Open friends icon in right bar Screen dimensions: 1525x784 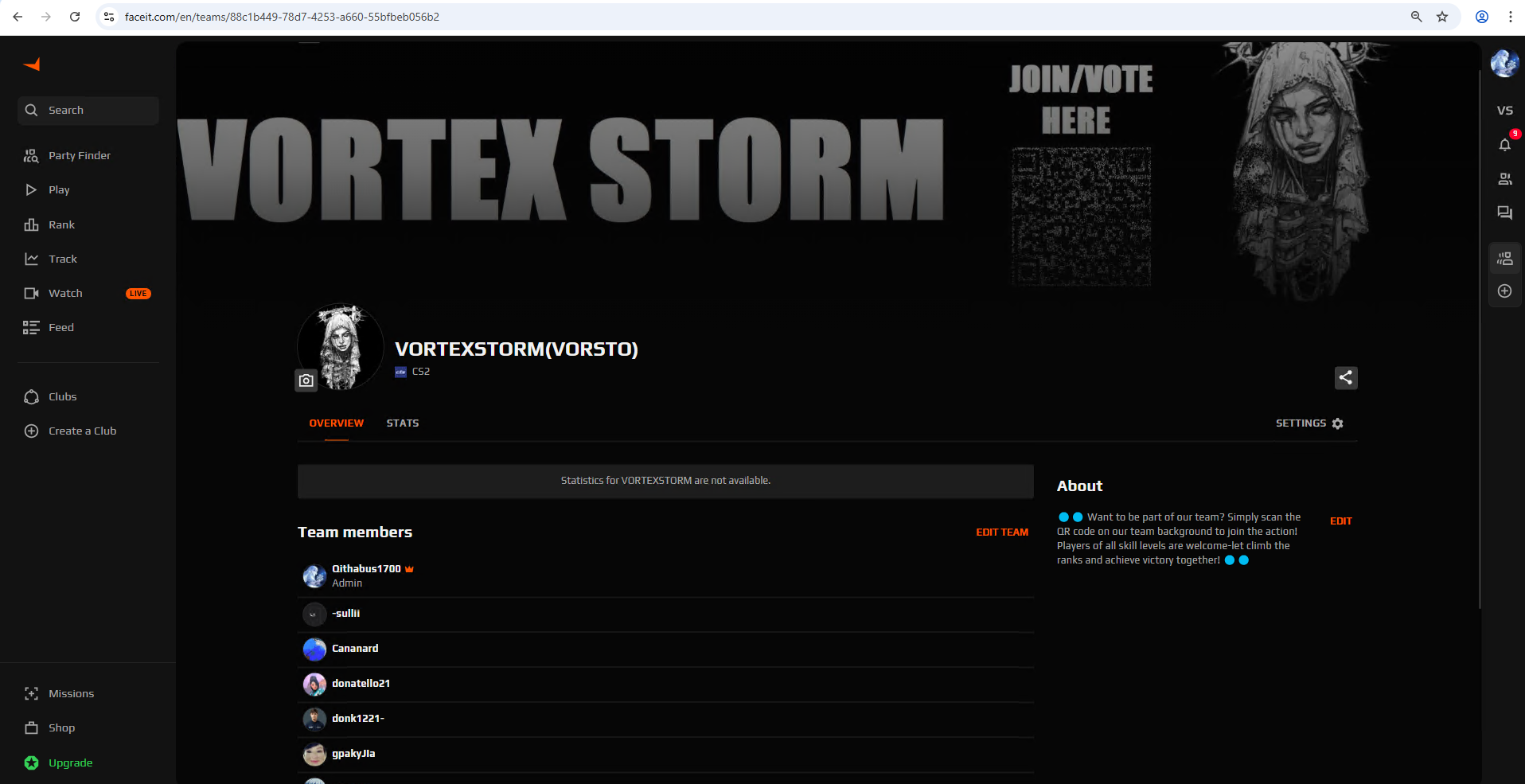pos(1504,179)
